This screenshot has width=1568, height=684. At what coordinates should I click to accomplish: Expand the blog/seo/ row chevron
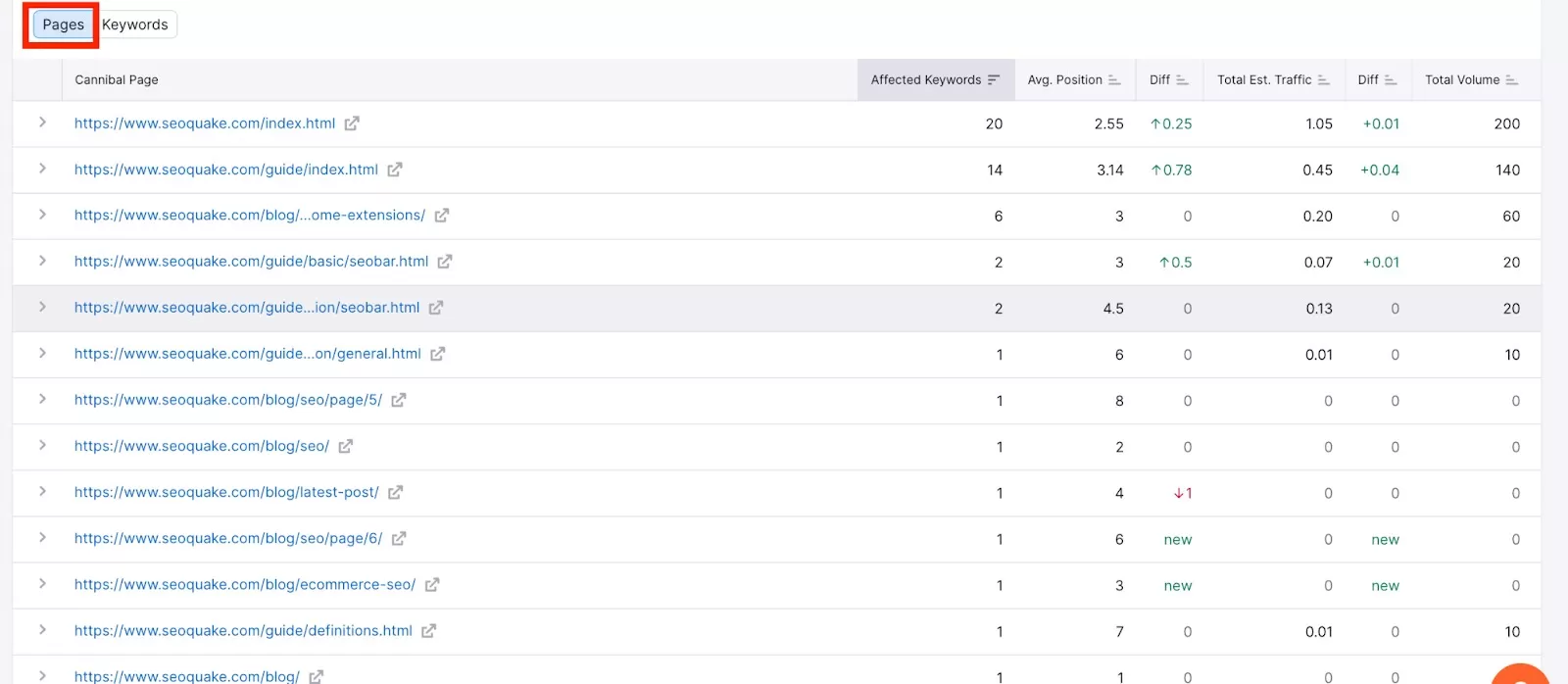(x=42, y=446)
